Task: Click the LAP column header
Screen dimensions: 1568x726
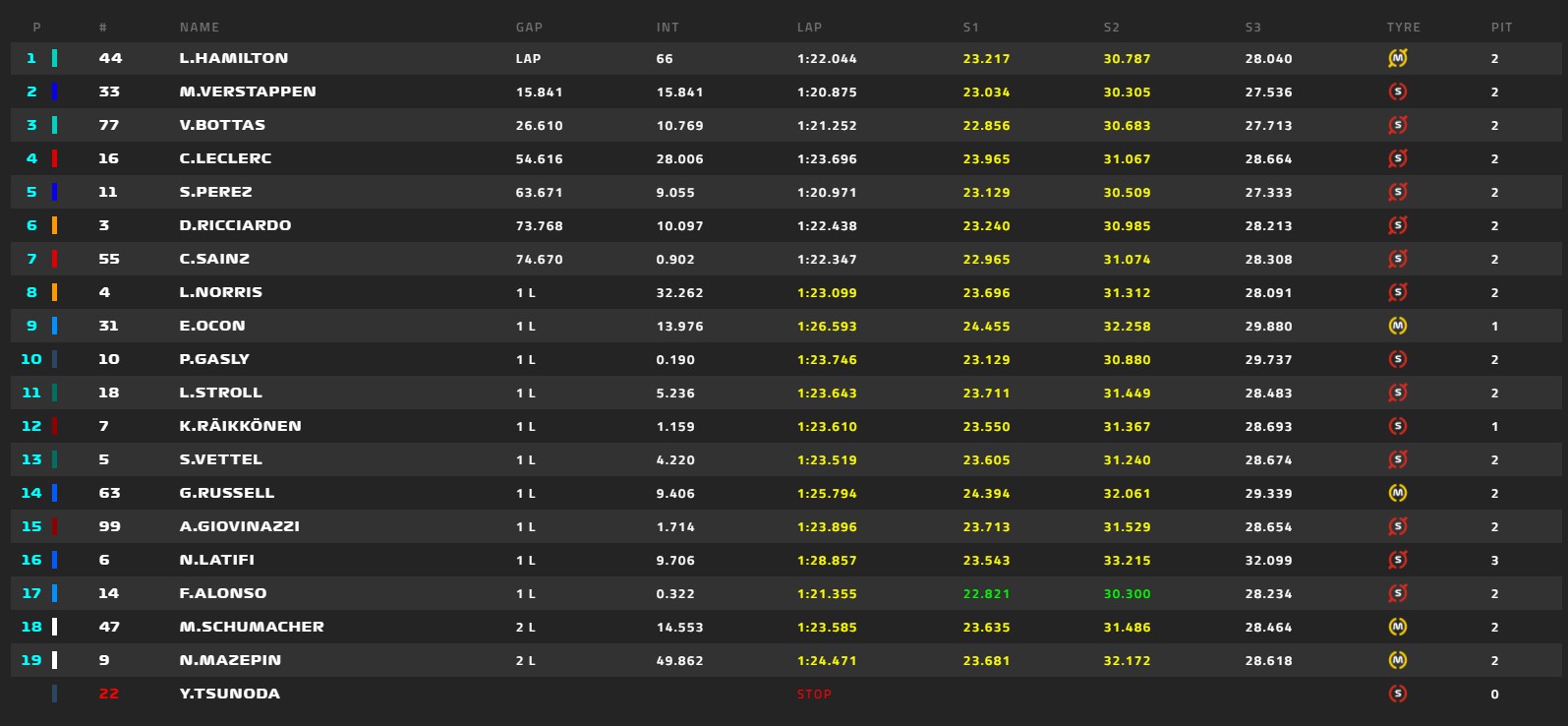Action: [809, 28]
